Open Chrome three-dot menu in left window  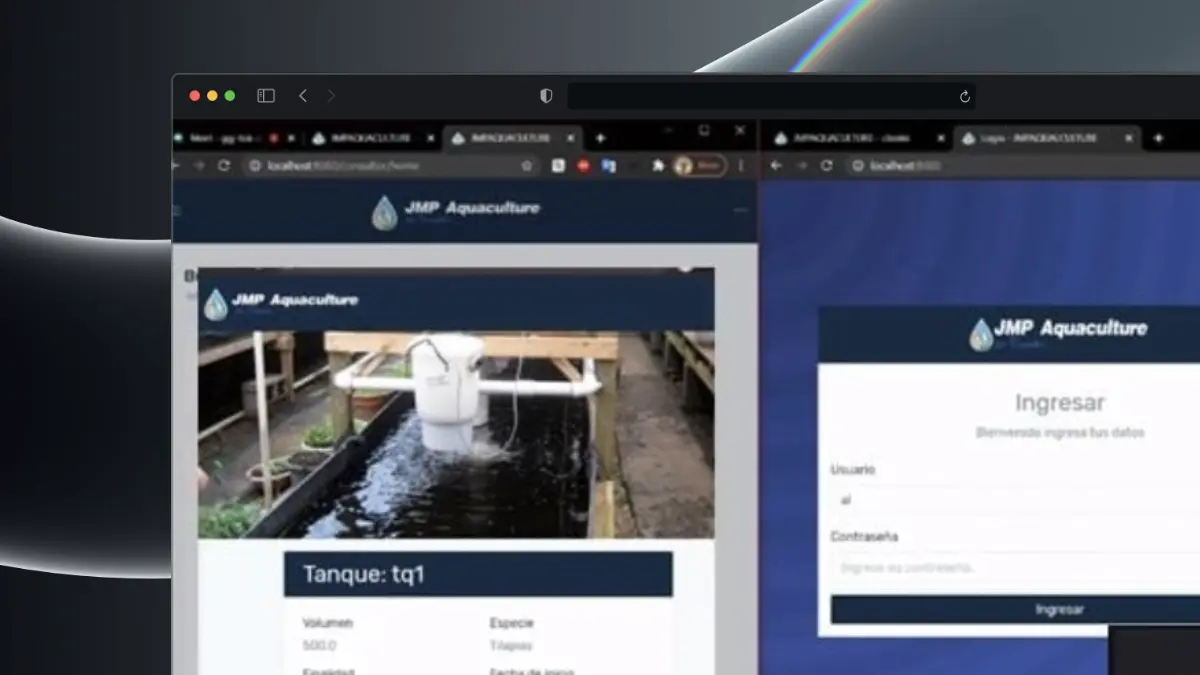[x=741, y=166]
